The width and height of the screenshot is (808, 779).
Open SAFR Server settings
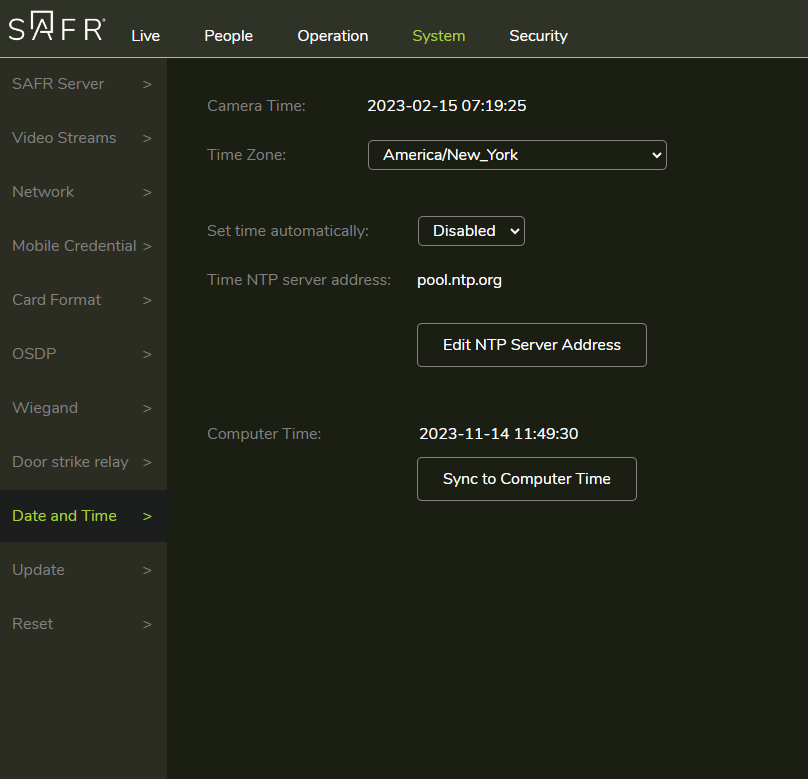point(57,84)
